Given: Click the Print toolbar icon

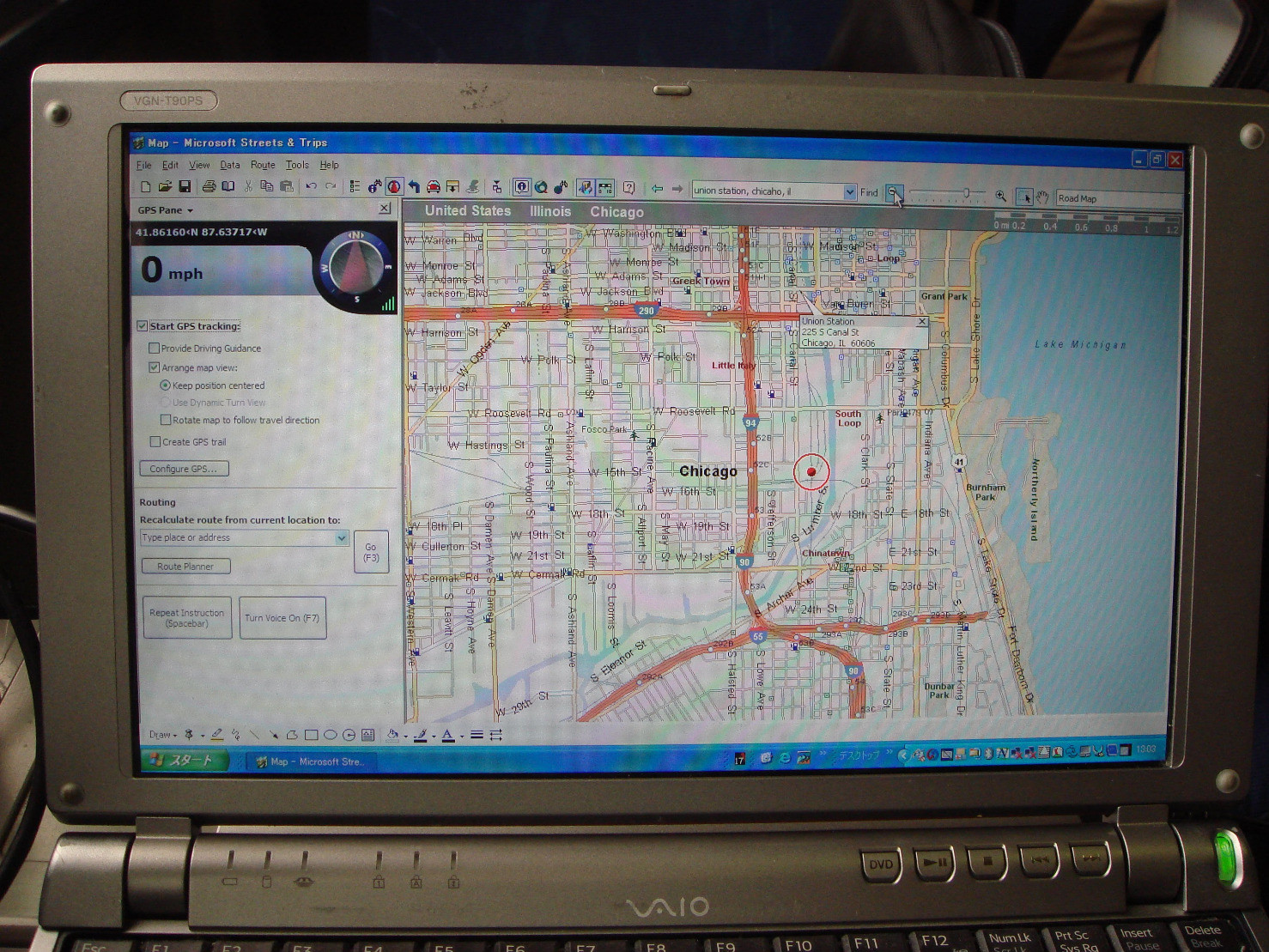Looking at the screenshot, I should point(209,186).
